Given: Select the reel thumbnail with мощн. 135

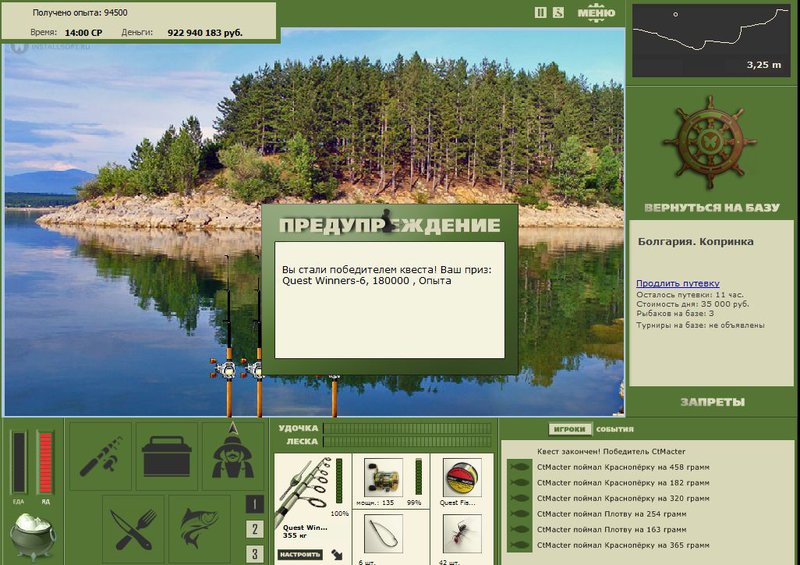Looking at the screenshot, I should click(x=383, y=478).
